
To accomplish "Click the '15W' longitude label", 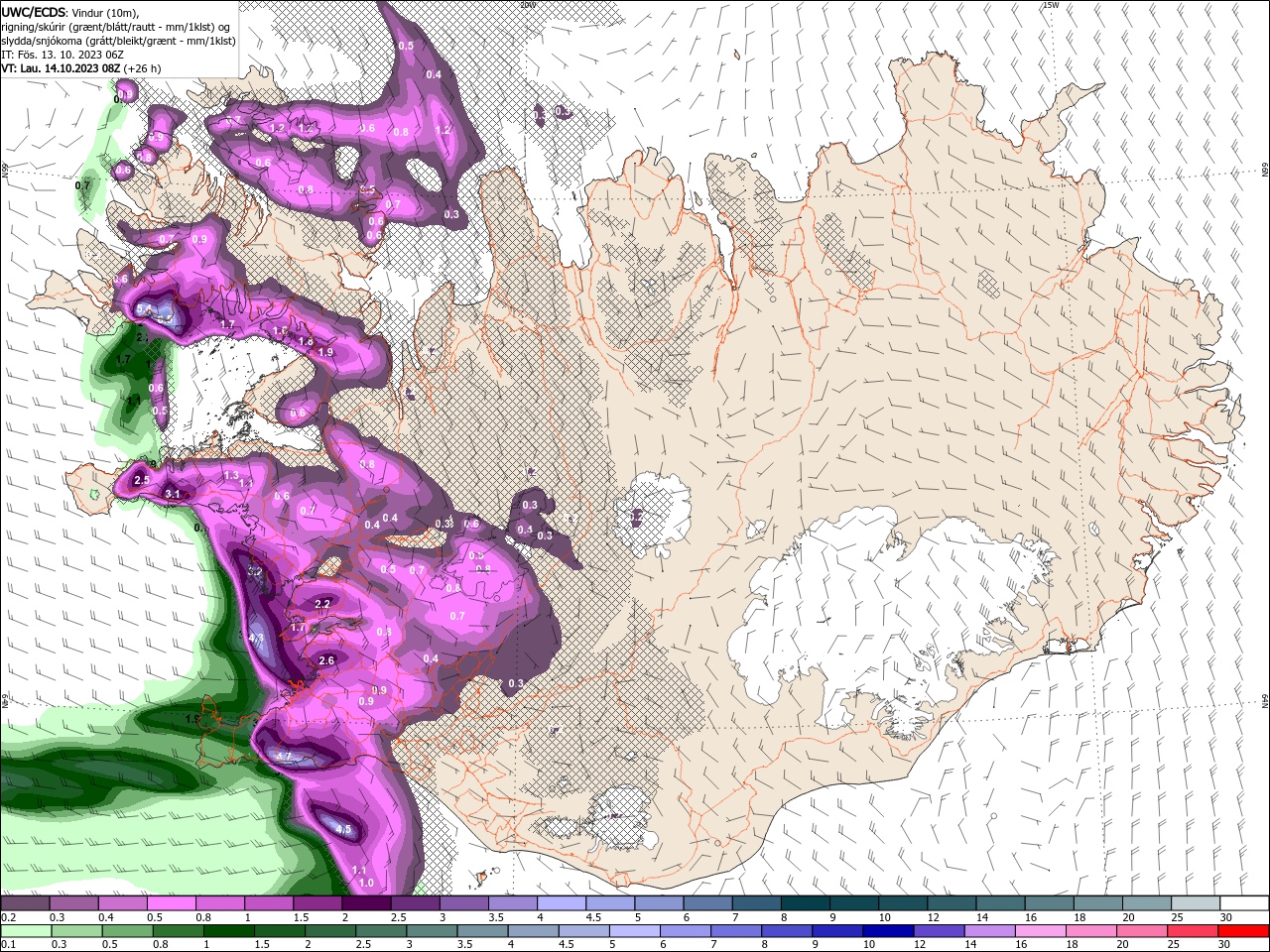I will tap(1052, 5).
